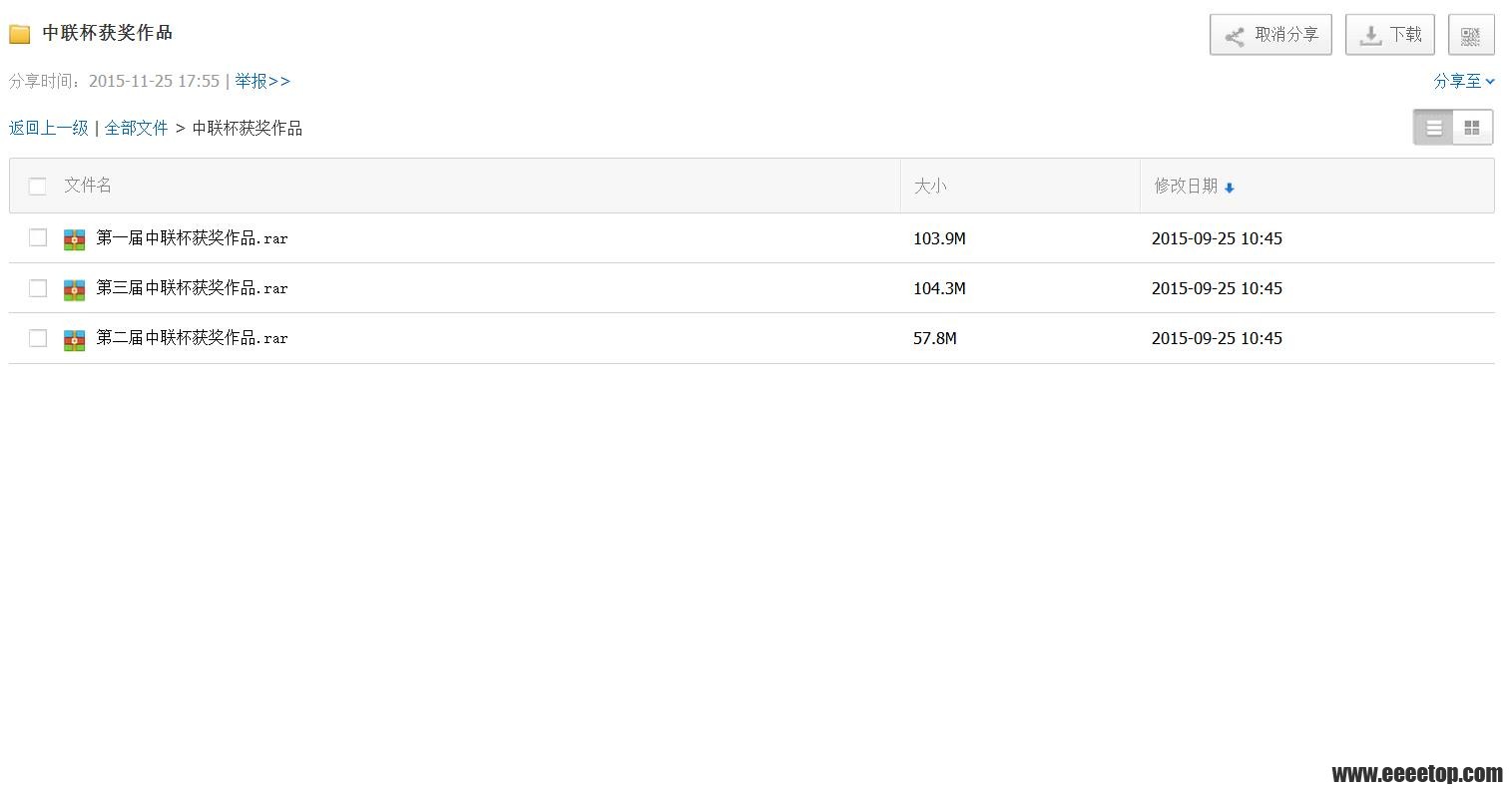Go to 全部文件 in breadcrumb
This screenshot has height=793, width=1512.
(x=137, y=128)
